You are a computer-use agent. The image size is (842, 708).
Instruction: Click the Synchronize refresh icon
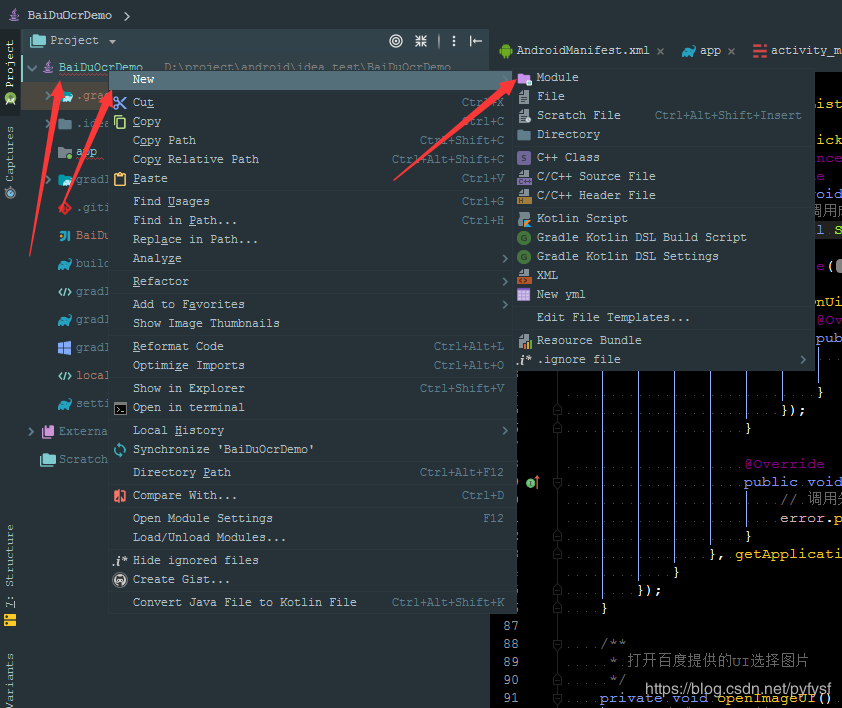120,450
